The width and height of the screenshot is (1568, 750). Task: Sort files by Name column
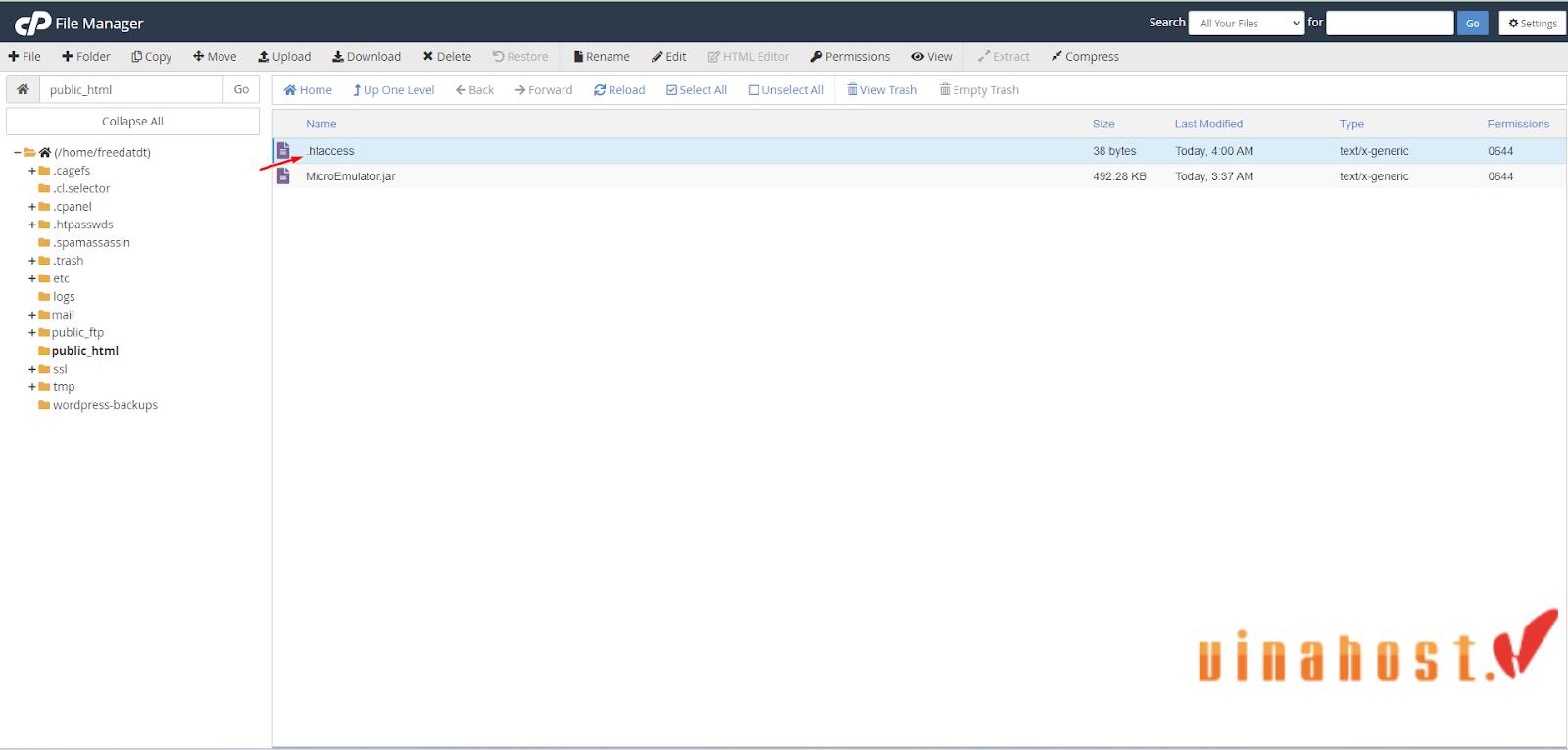click(320, 124)
